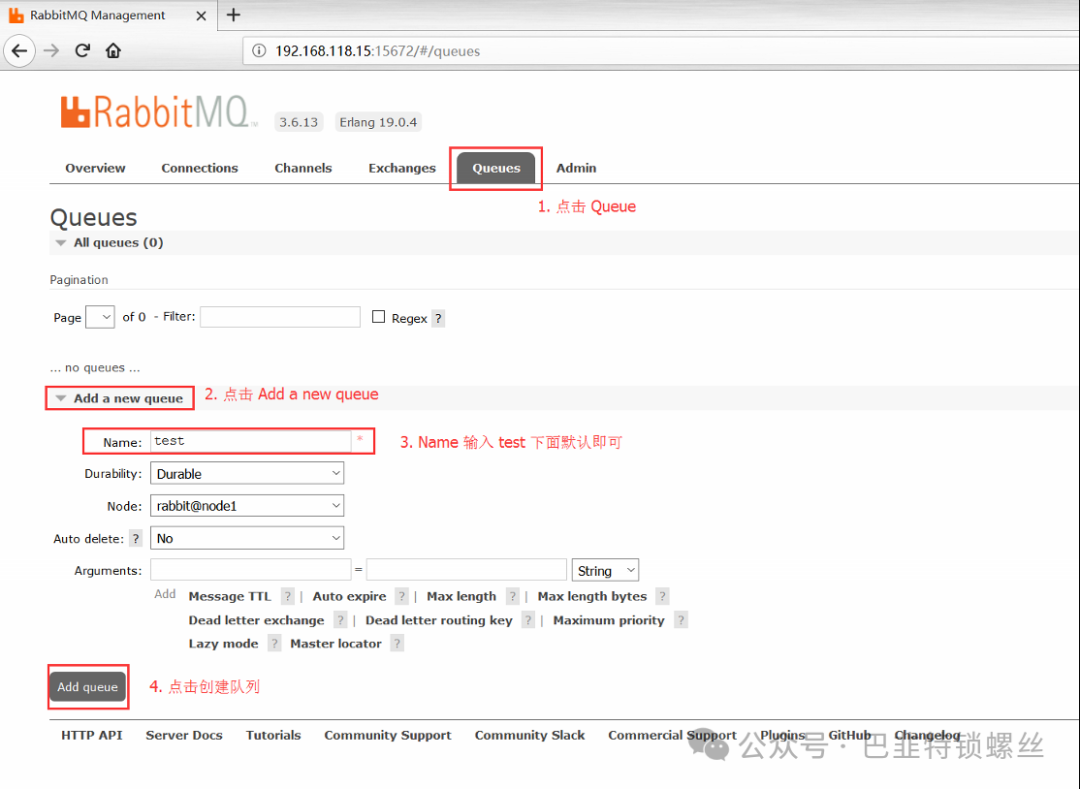Show help for Message TTL

point(288,596)
